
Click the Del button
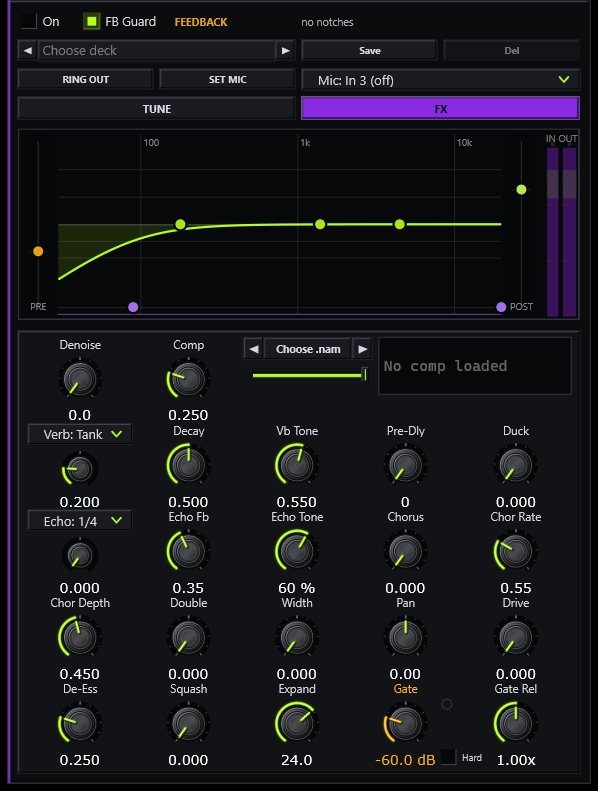[x=511, y=50]
